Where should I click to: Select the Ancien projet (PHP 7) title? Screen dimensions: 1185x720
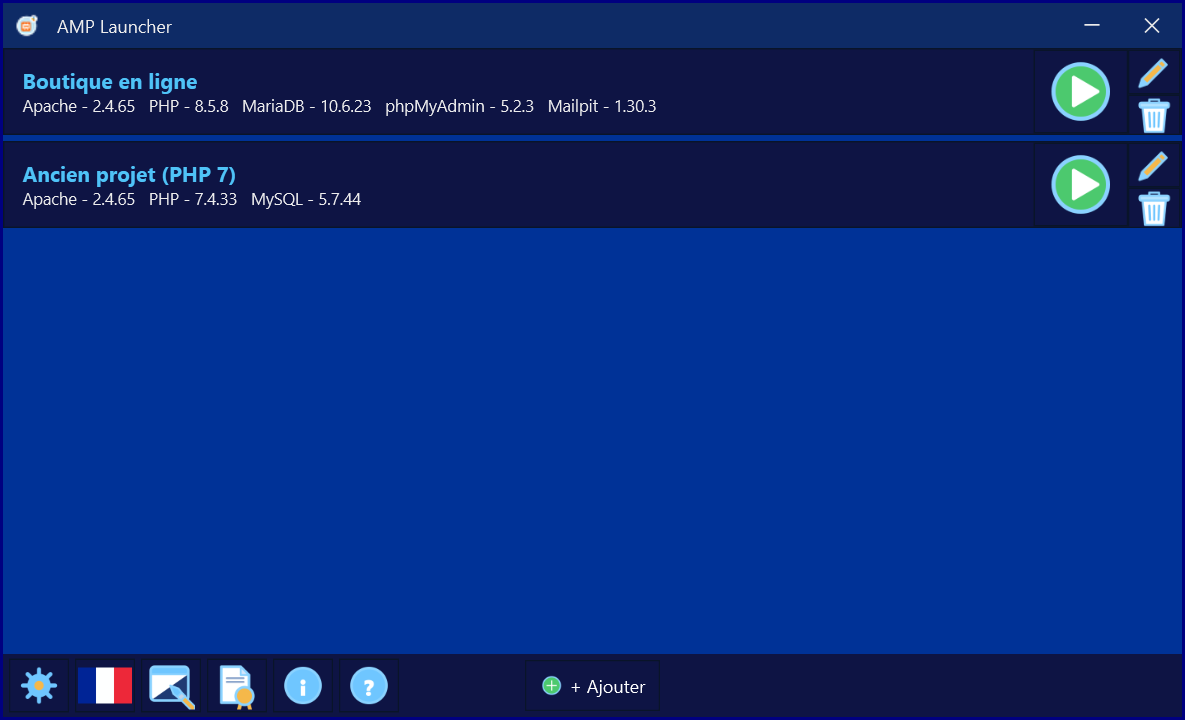coord(129,175)
